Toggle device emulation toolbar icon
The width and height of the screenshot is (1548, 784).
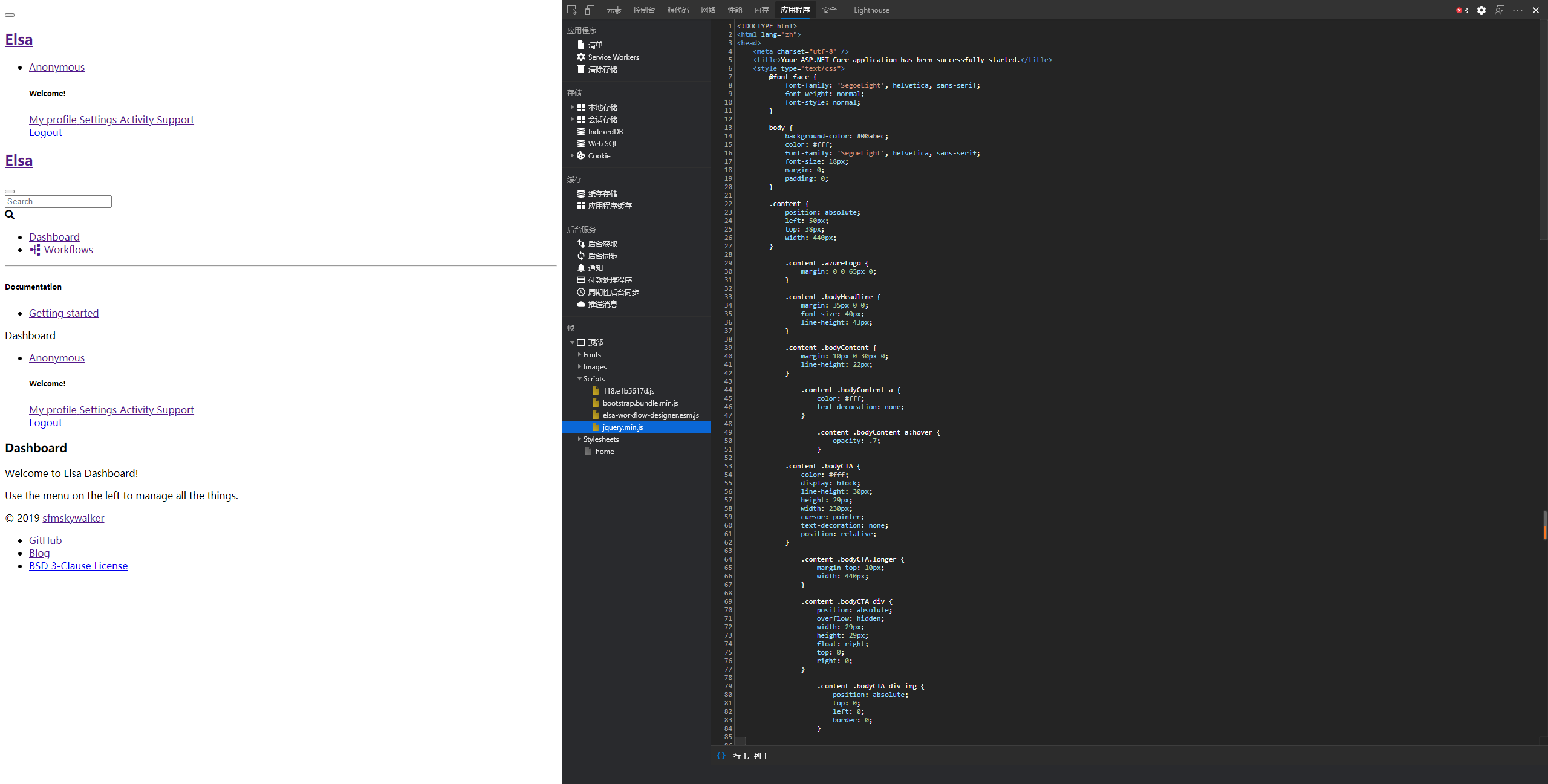(590, 10)
